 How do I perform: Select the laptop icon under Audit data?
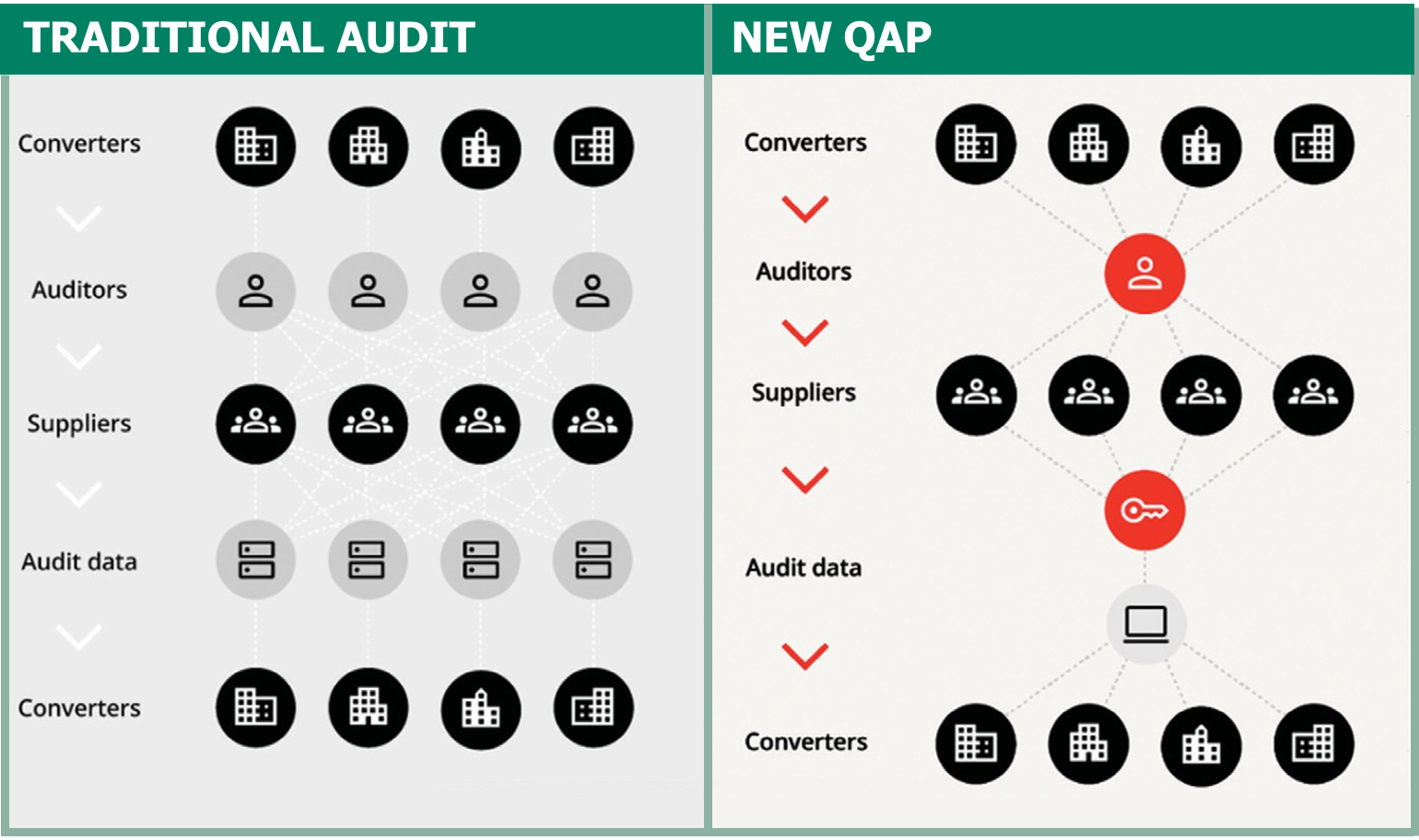tap(1145, 624)
